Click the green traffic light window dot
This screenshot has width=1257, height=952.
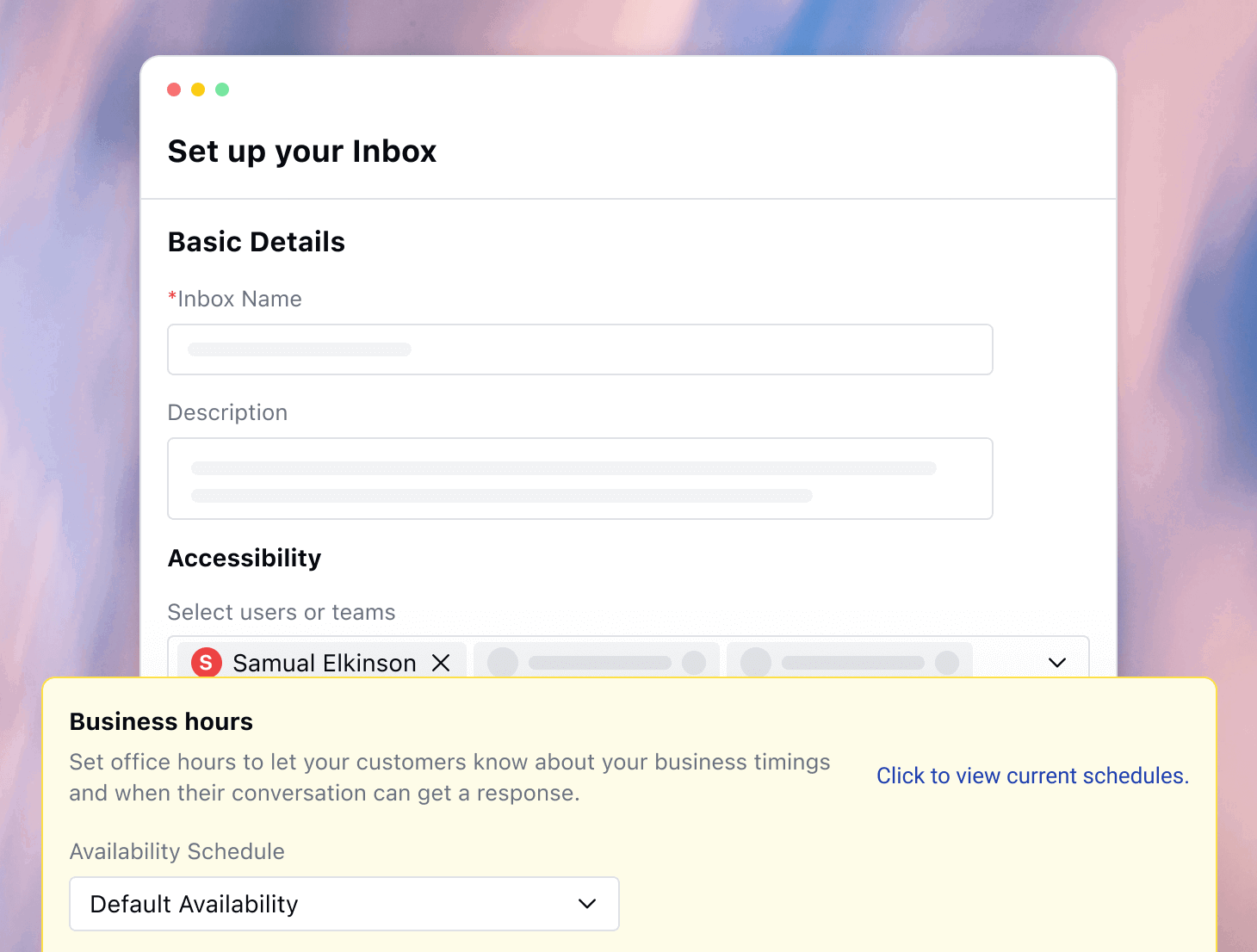pos(222,89)
